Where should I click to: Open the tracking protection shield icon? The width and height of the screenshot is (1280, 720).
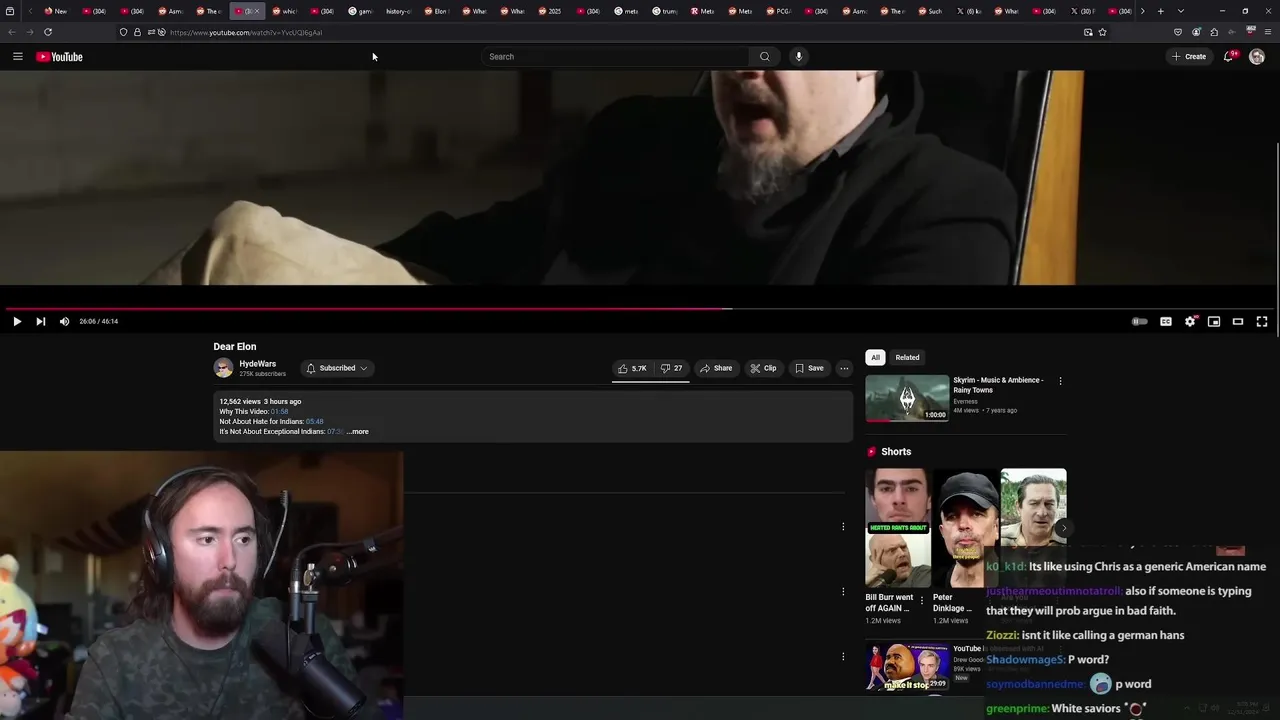point(123,32)
